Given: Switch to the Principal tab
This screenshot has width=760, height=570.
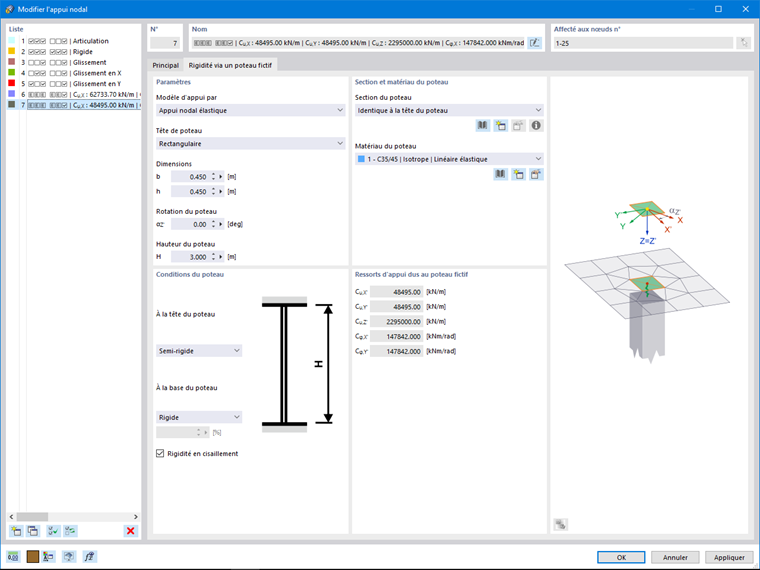Looking at the screenshot, I should coord(165,65).
